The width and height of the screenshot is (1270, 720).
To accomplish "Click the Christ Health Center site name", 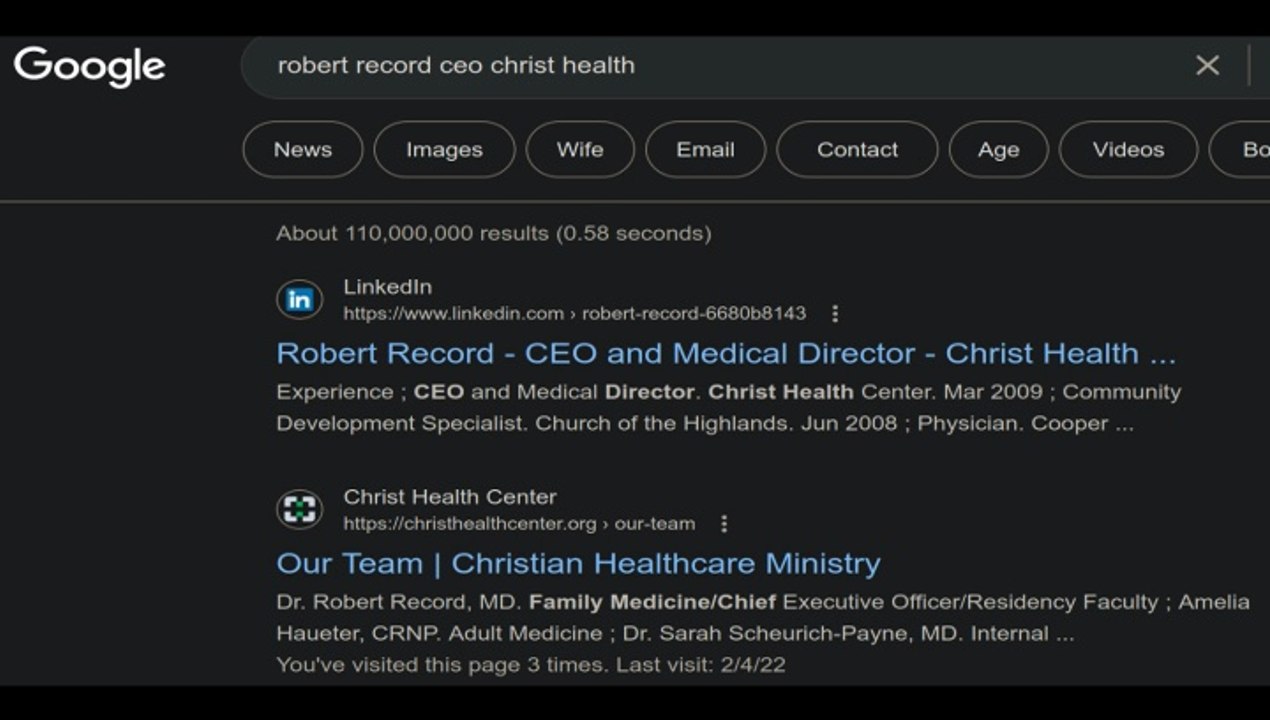I will (450, 497).
